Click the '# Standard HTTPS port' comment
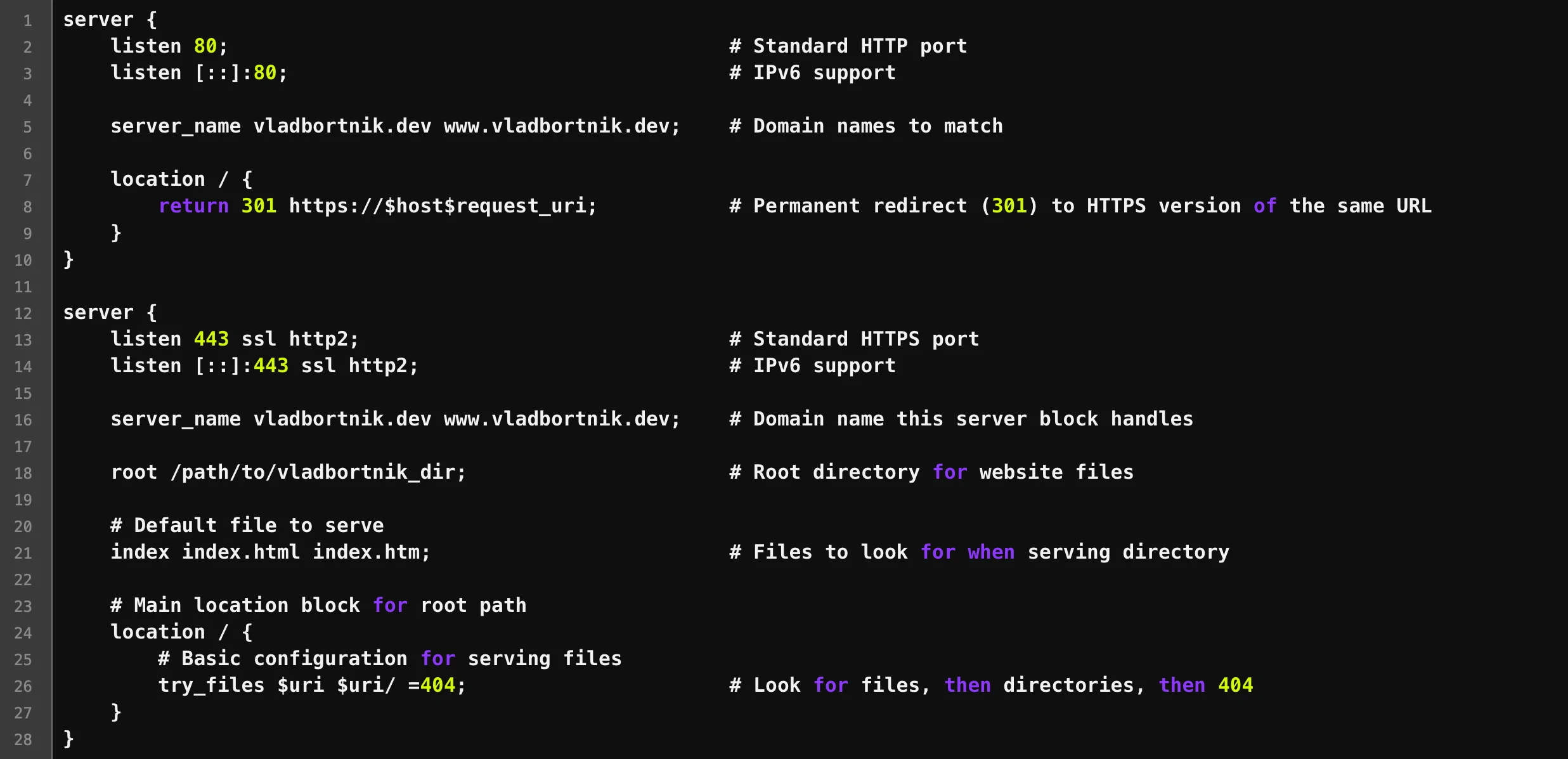 coord(853,339)
